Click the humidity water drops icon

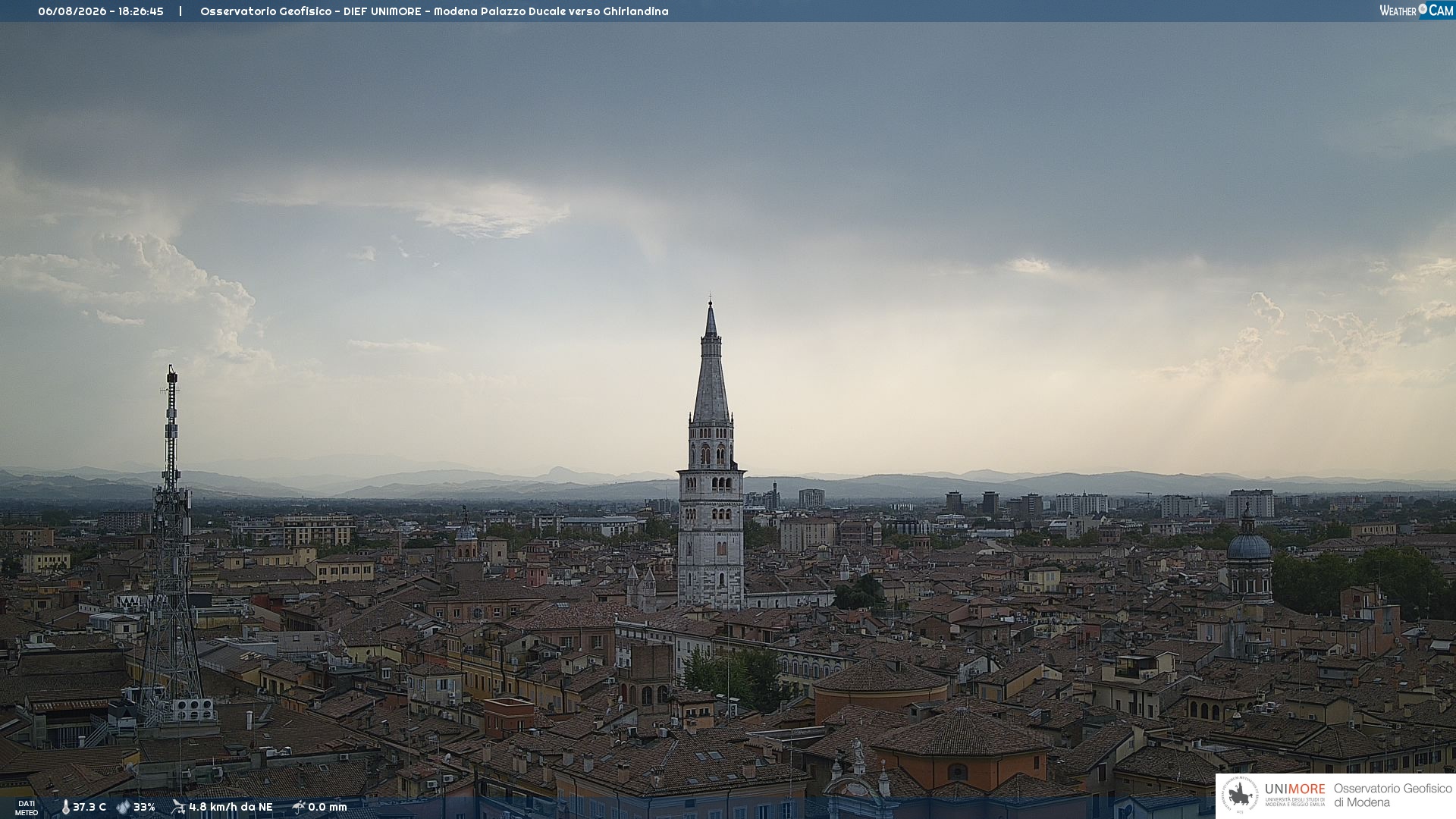pos(123,807)
